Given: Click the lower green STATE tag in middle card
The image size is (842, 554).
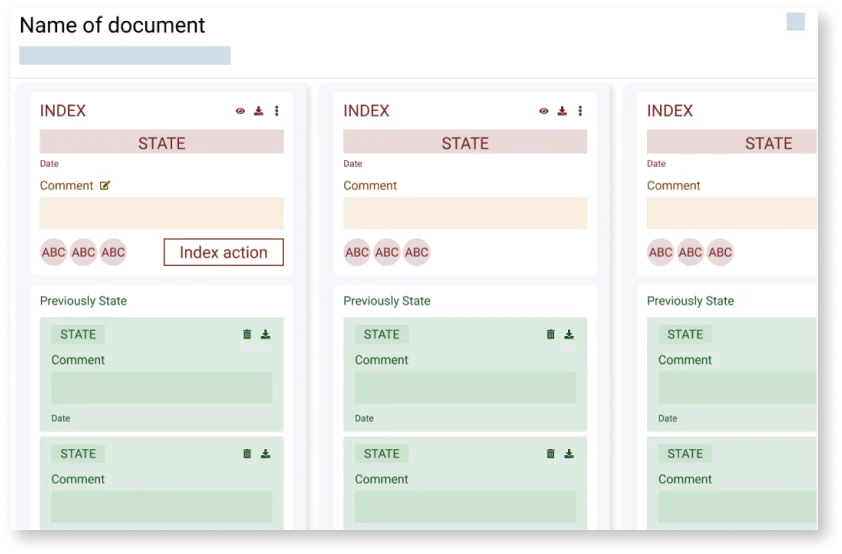Looking at the screenshot, I should coord(381,454).
